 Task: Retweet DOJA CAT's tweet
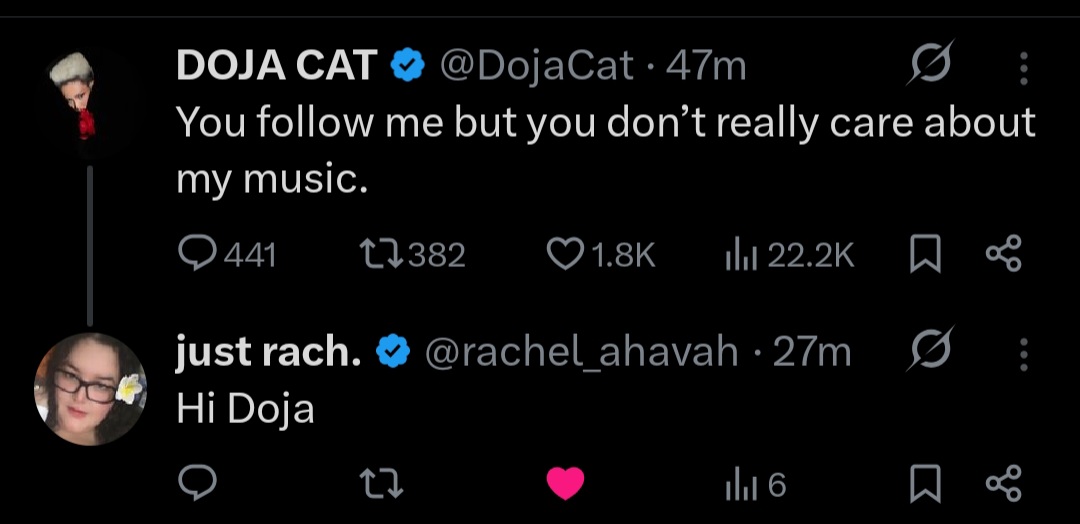click(x=382, y=256)
